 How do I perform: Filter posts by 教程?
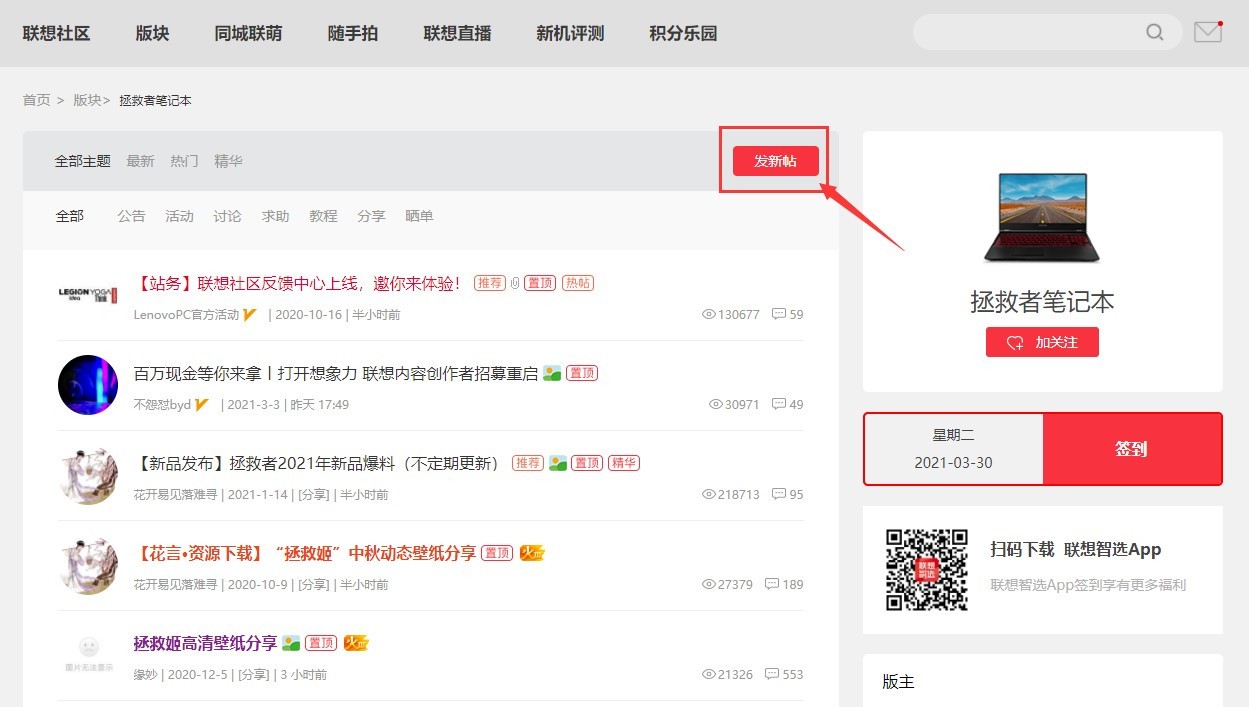point(323,216)
